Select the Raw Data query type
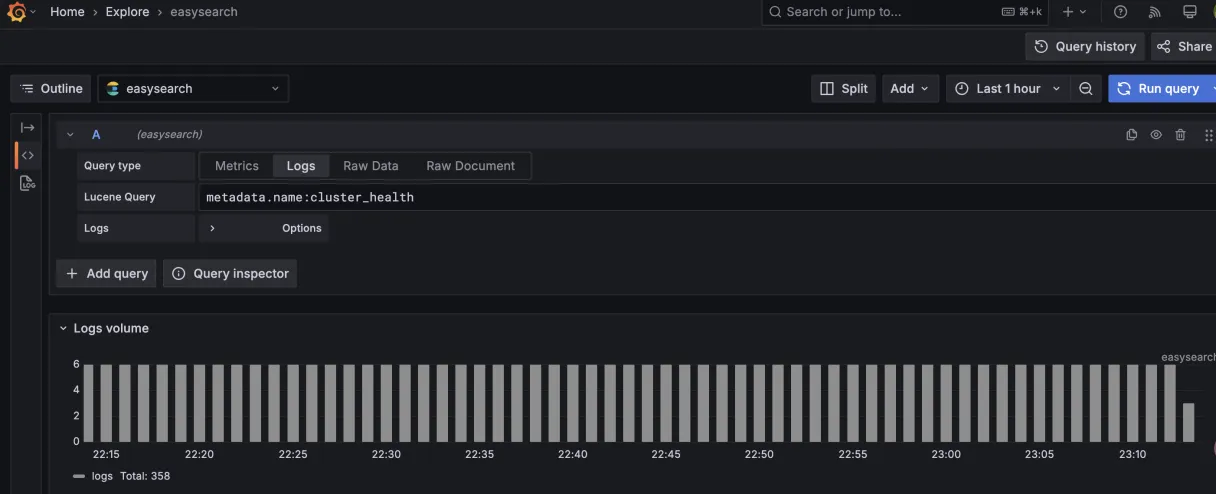This screenshot has width=1216, height=494. point(371,166)
